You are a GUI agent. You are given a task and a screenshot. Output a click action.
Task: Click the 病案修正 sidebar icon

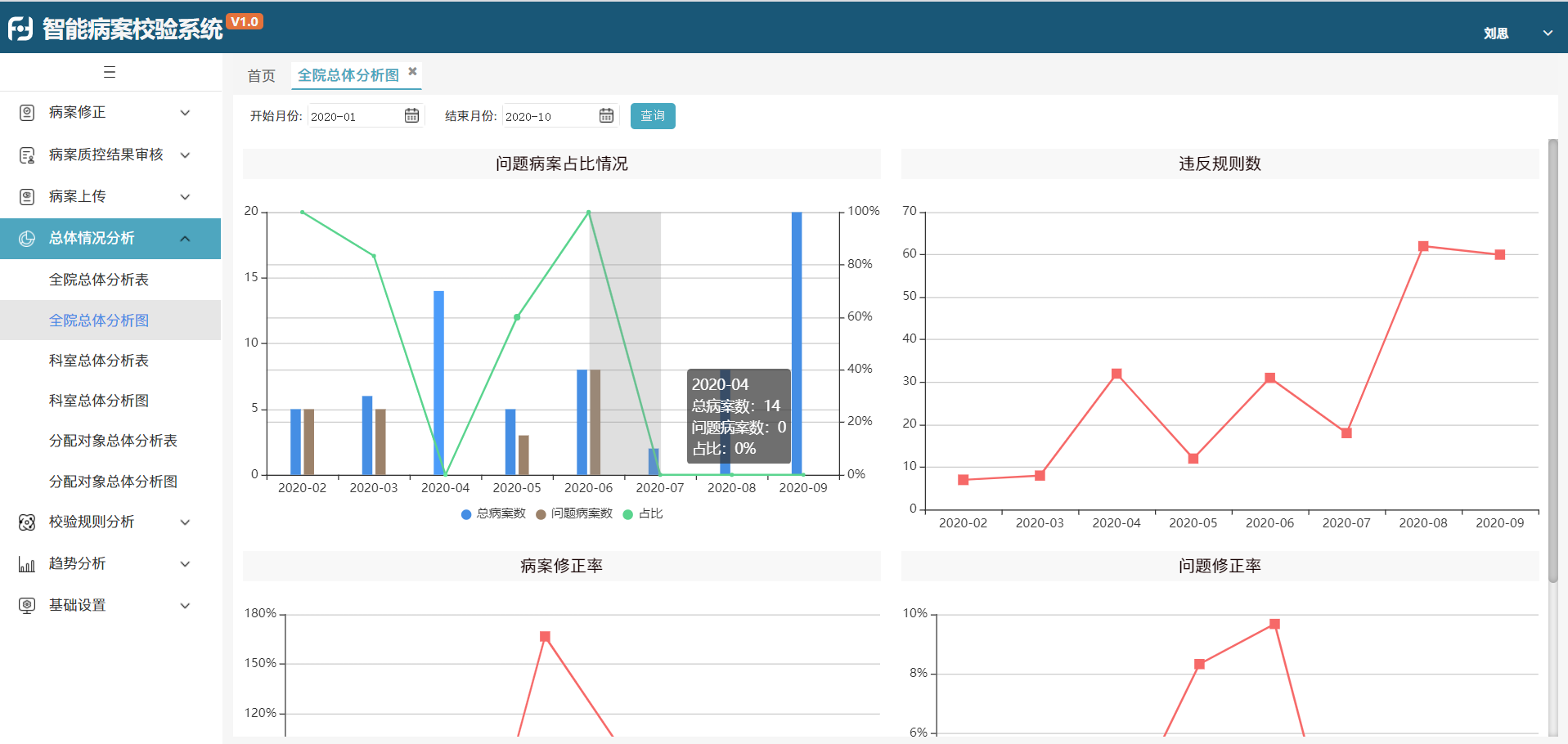click(27, 112)
